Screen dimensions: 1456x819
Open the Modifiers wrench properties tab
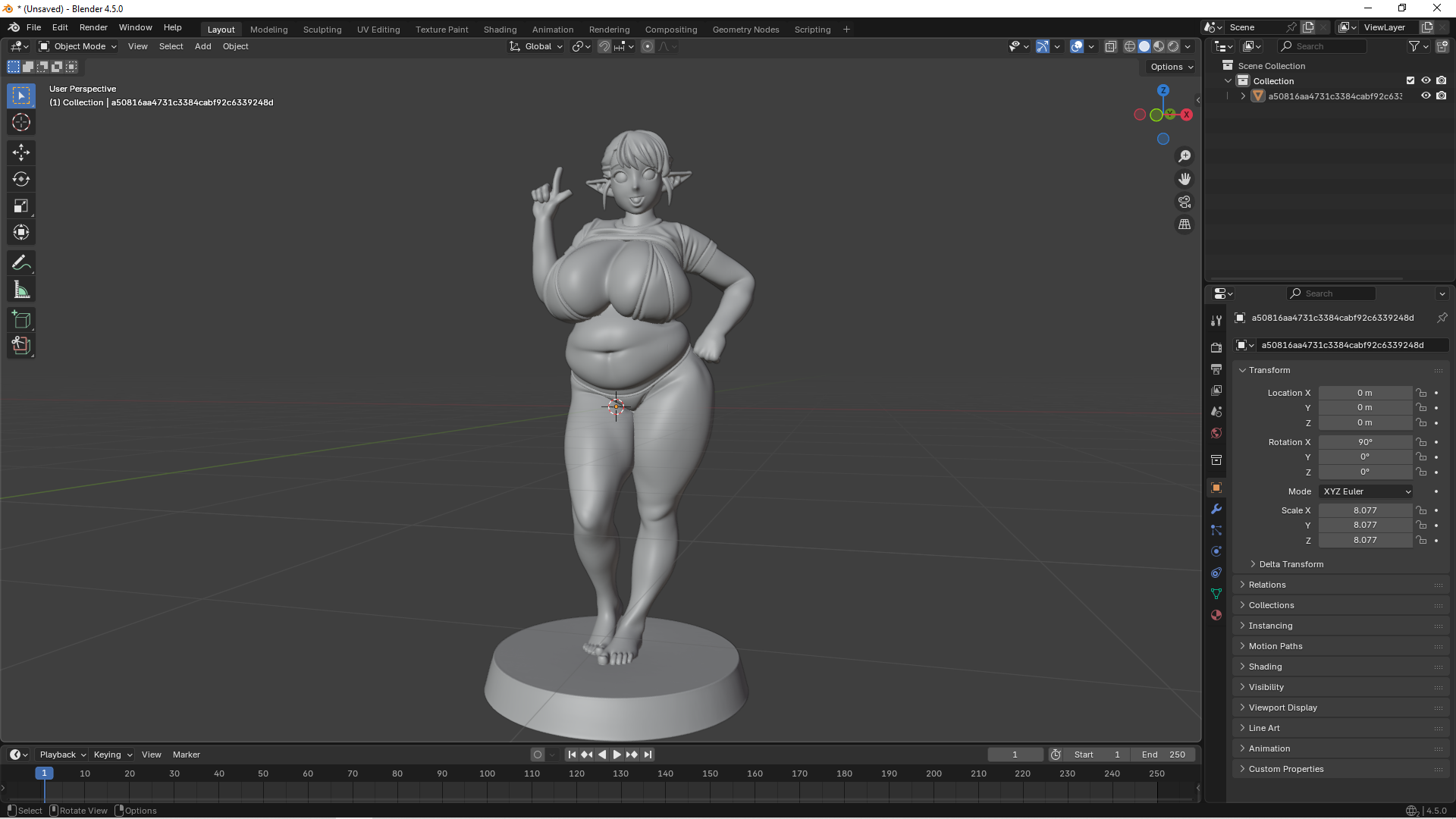1216,509
